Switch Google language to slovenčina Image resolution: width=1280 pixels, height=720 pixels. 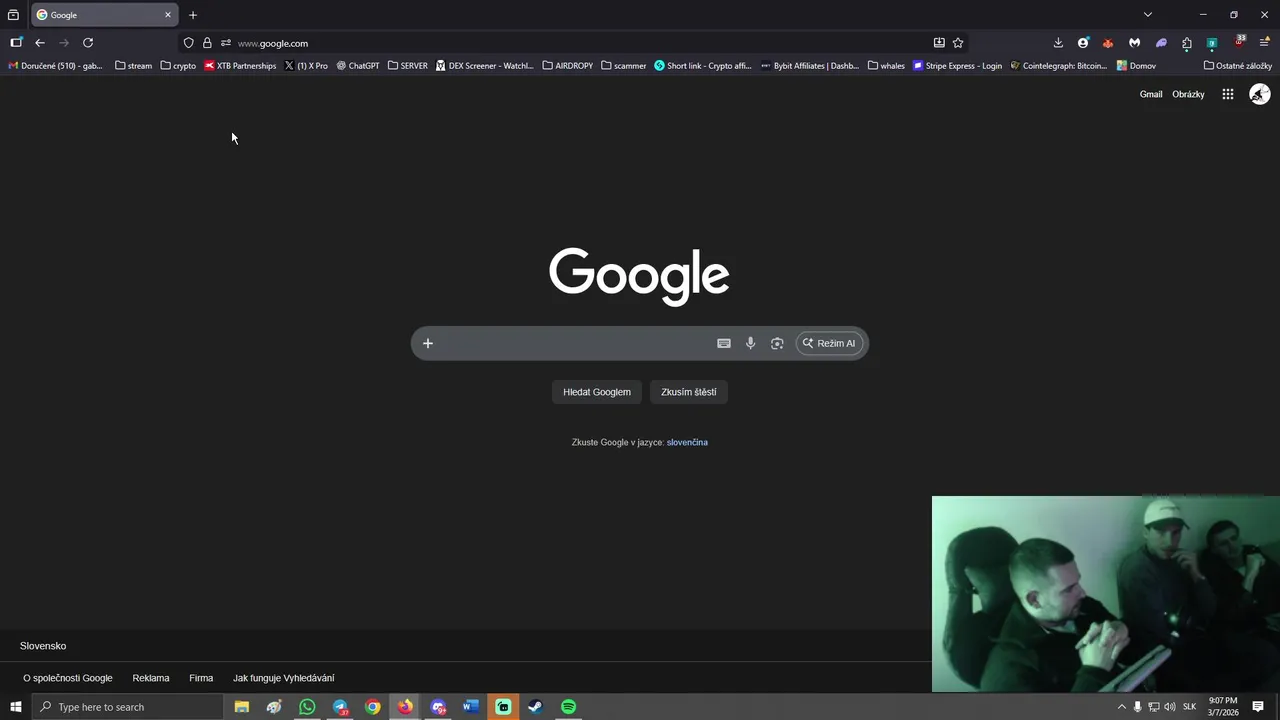(x=687, y=442)
